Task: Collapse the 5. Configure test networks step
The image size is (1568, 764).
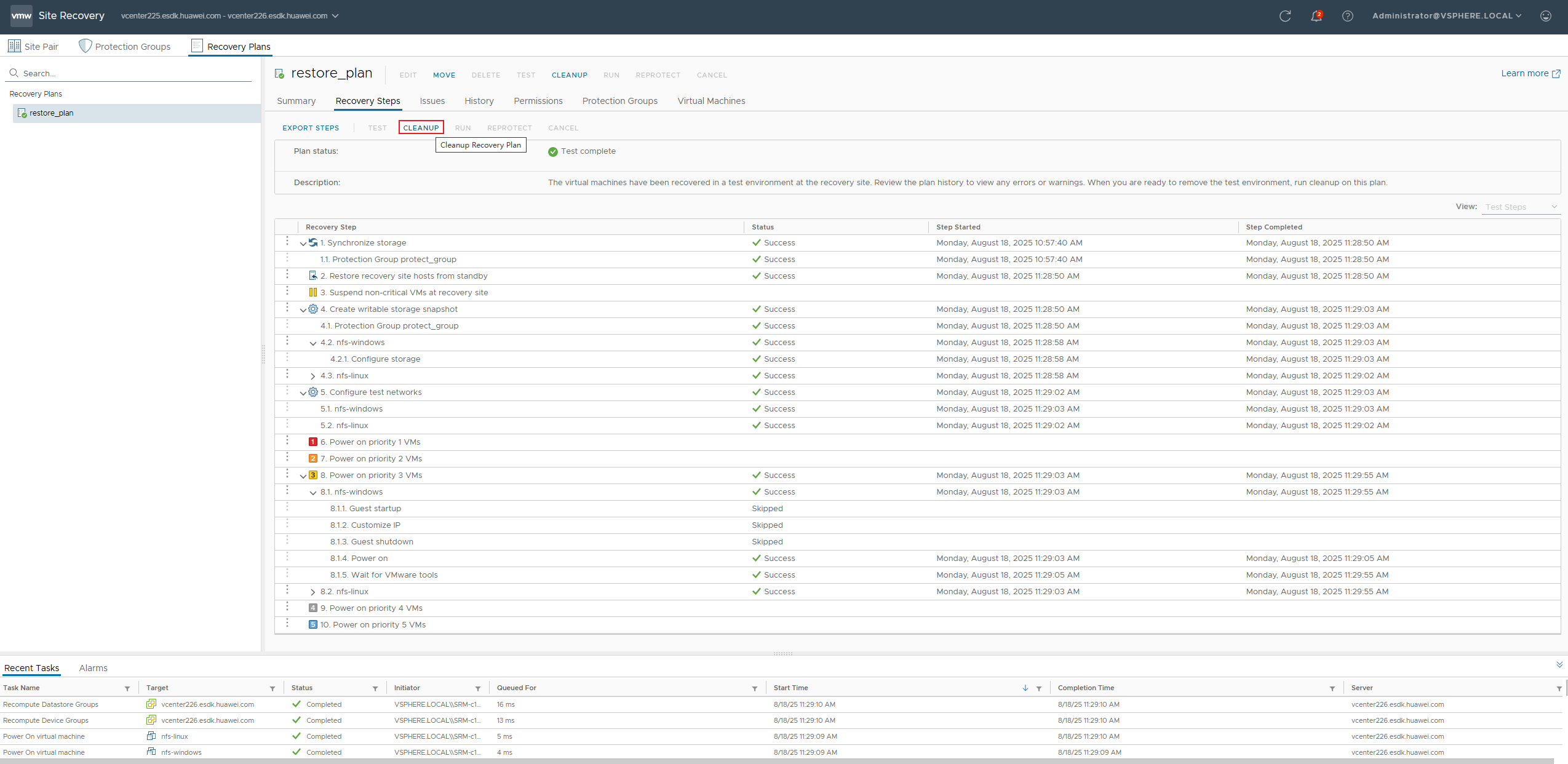Action: coord(303,393)
